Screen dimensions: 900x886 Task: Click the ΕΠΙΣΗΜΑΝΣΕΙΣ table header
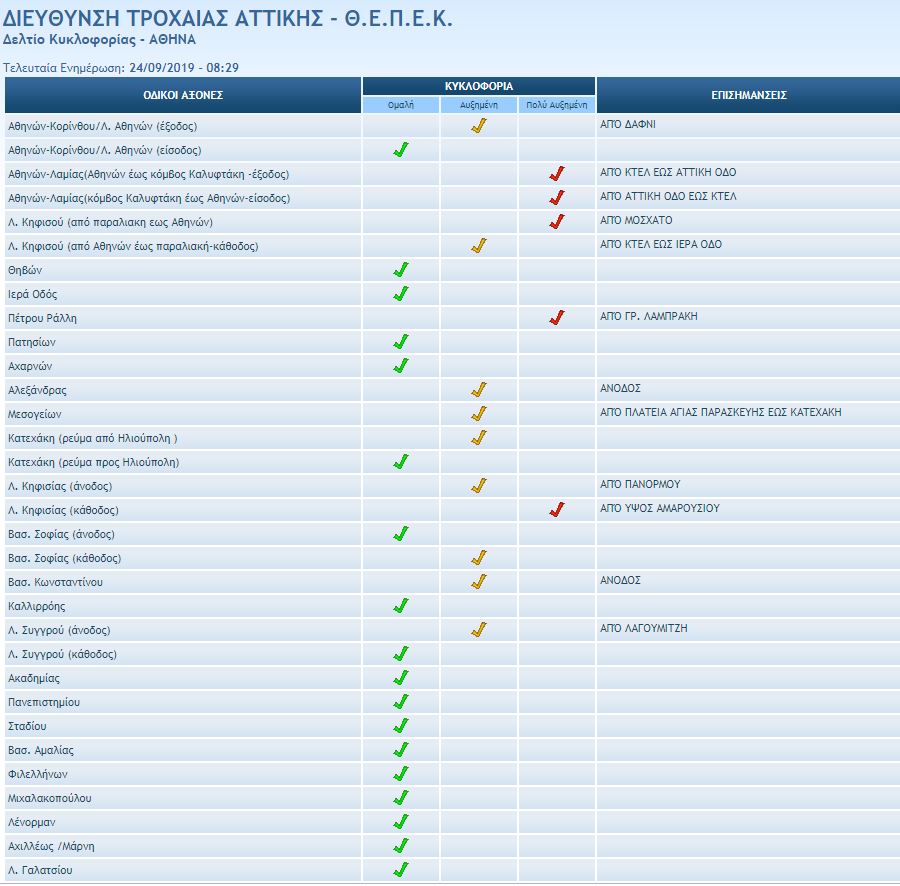coord(748,95)
